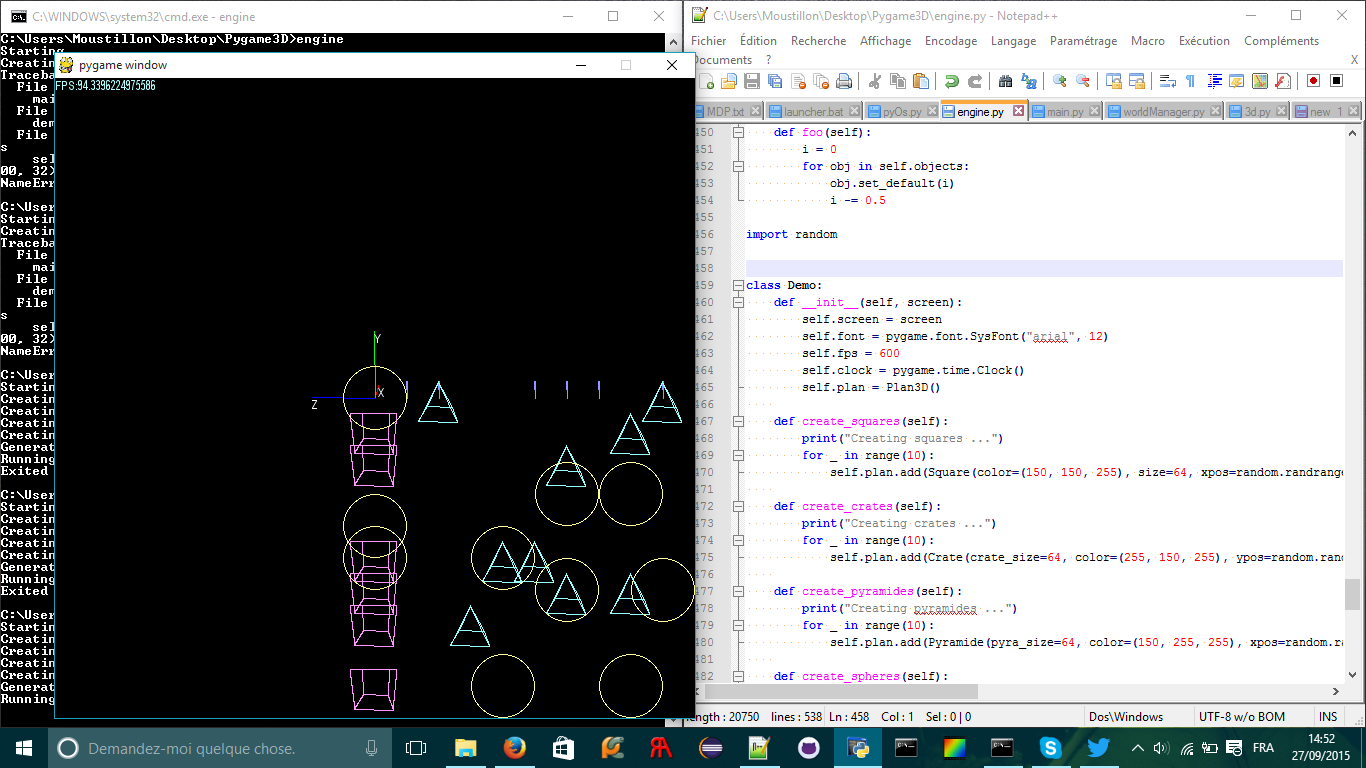Show hidden system tray icons chevron
The image size is (1366, 768).
coord(1138,748)
